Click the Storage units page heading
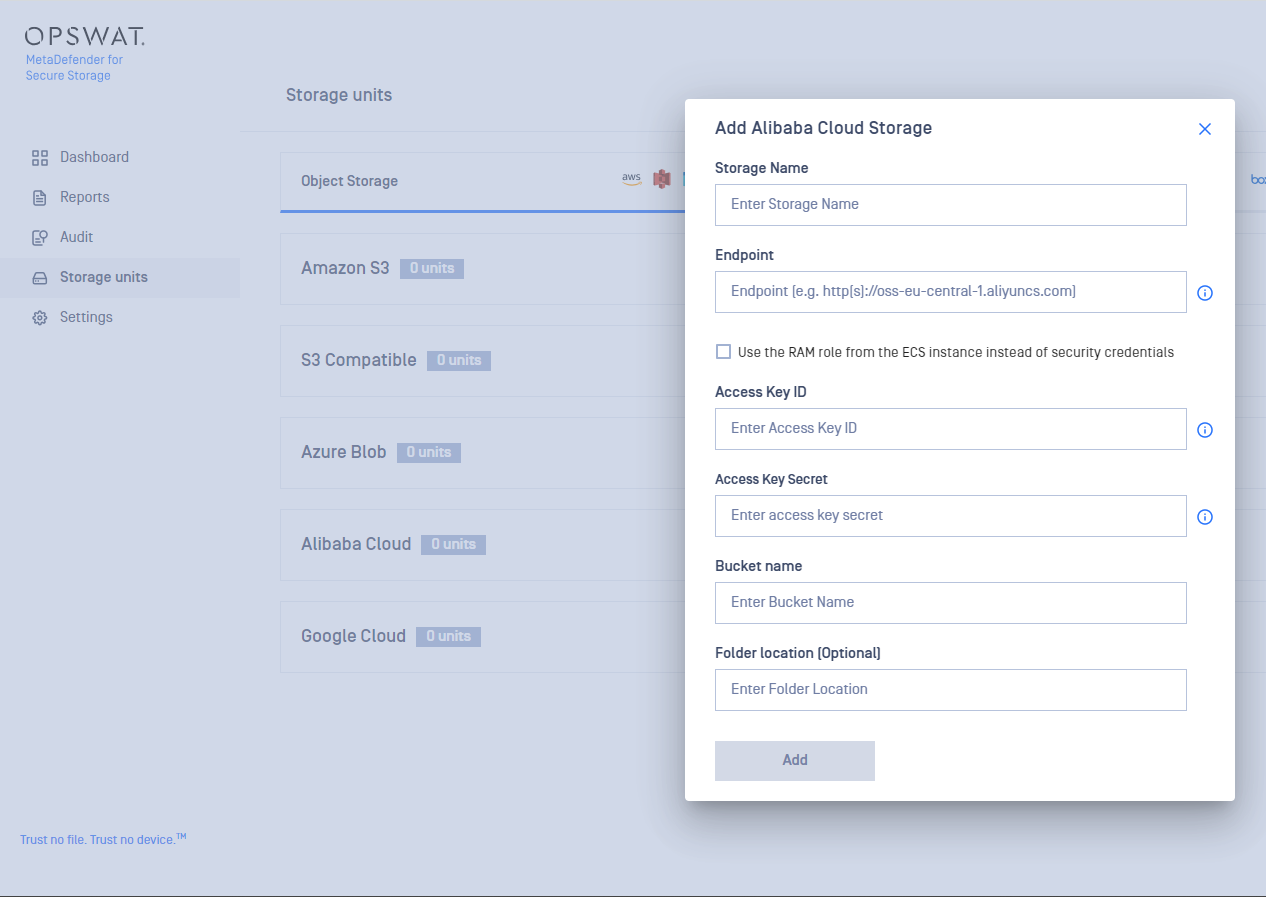This screenshot has width=1266, height=897. 339,95
